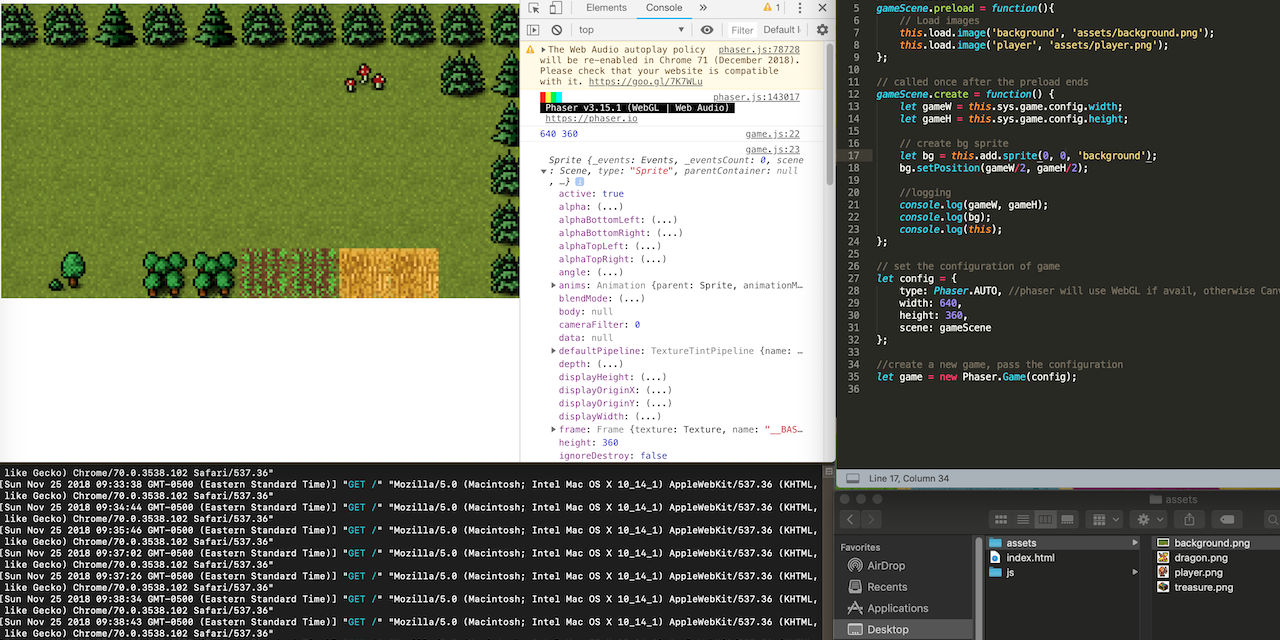1280x640 pixels.
Task: Switch to the Elements tab
Action: point(607,8)
